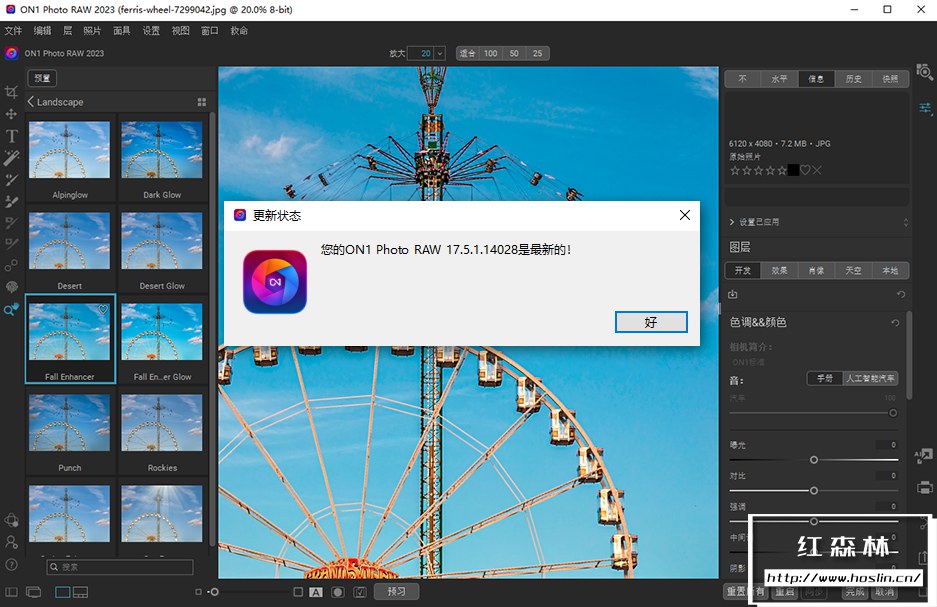Toggle the soft-proofing A button
The image size is (937, 607).
click(x=316, y=592)
